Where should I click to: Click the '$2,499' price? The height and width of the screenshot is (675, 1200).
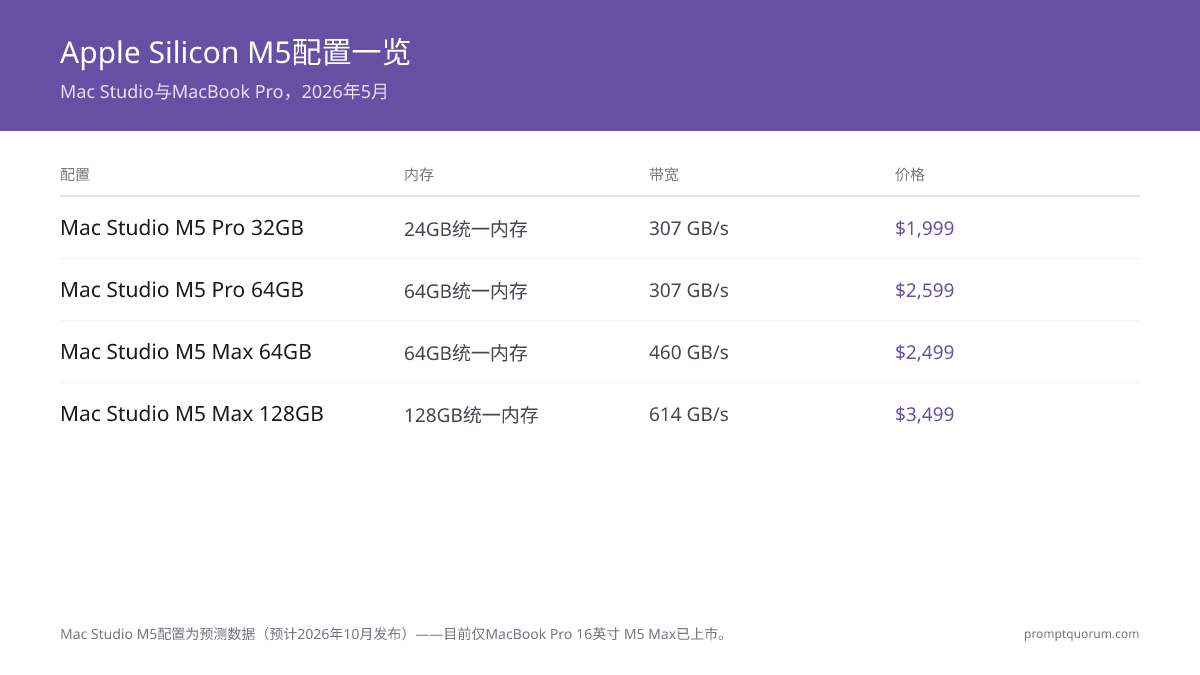[925, 353]
